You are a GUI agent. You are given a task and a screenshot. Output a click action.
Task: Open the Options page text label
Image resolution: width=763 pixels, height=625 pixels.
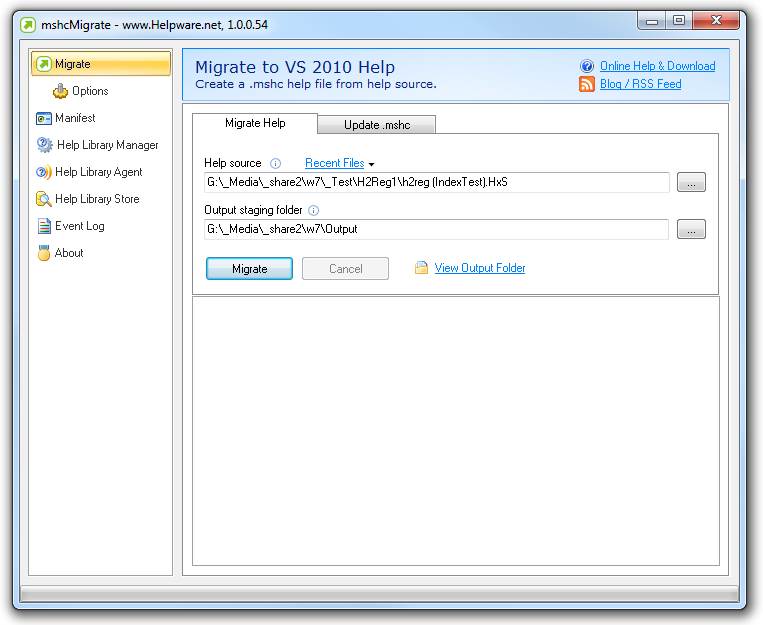[x=90, y=91]
